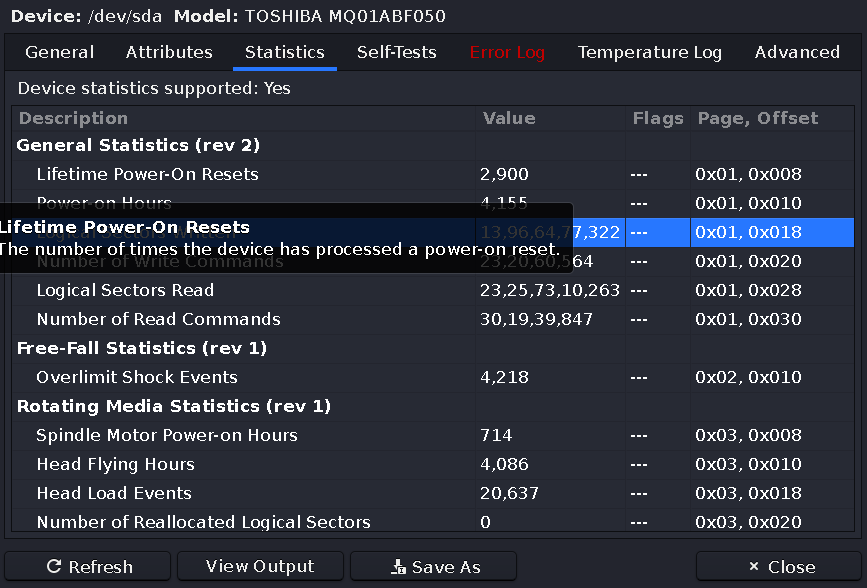The height and width of the screenshot is (588, 867).
Task: Select the Overlimit Shock Events row
Action: (137, 378)
